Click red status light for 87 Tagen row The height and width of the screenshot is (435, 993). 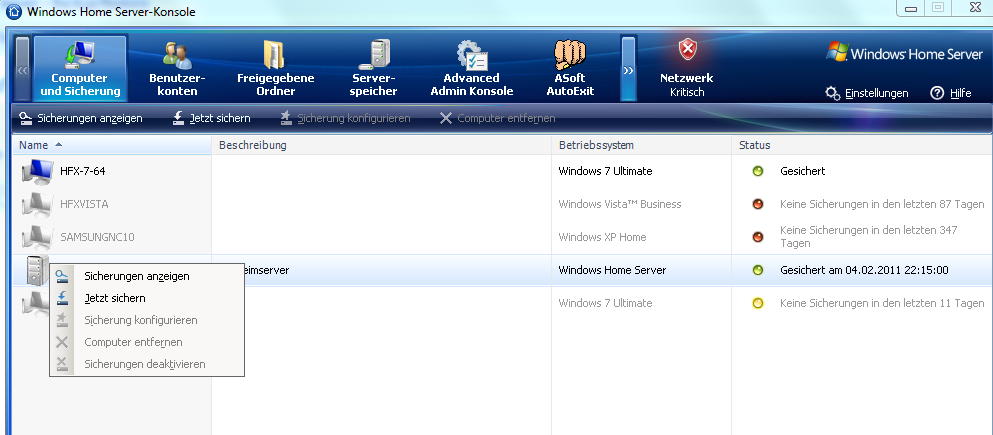[x=757, y=204]
